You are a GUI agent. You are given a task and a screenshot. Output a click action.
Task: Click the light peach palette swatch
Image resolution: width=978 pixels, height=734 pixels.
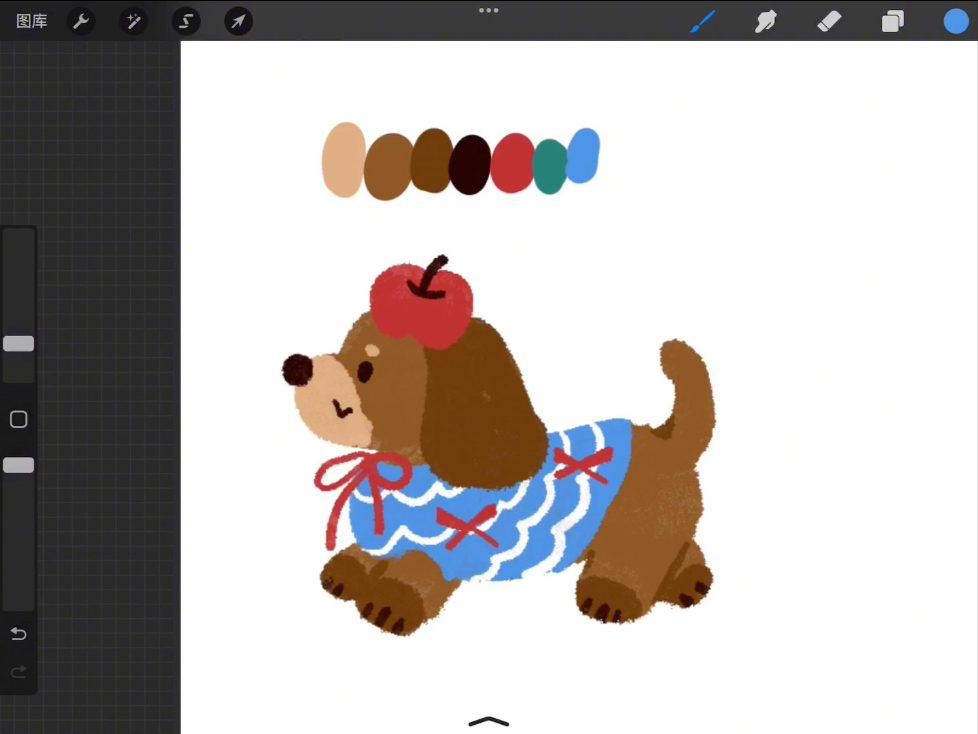[x=343, y=160]
